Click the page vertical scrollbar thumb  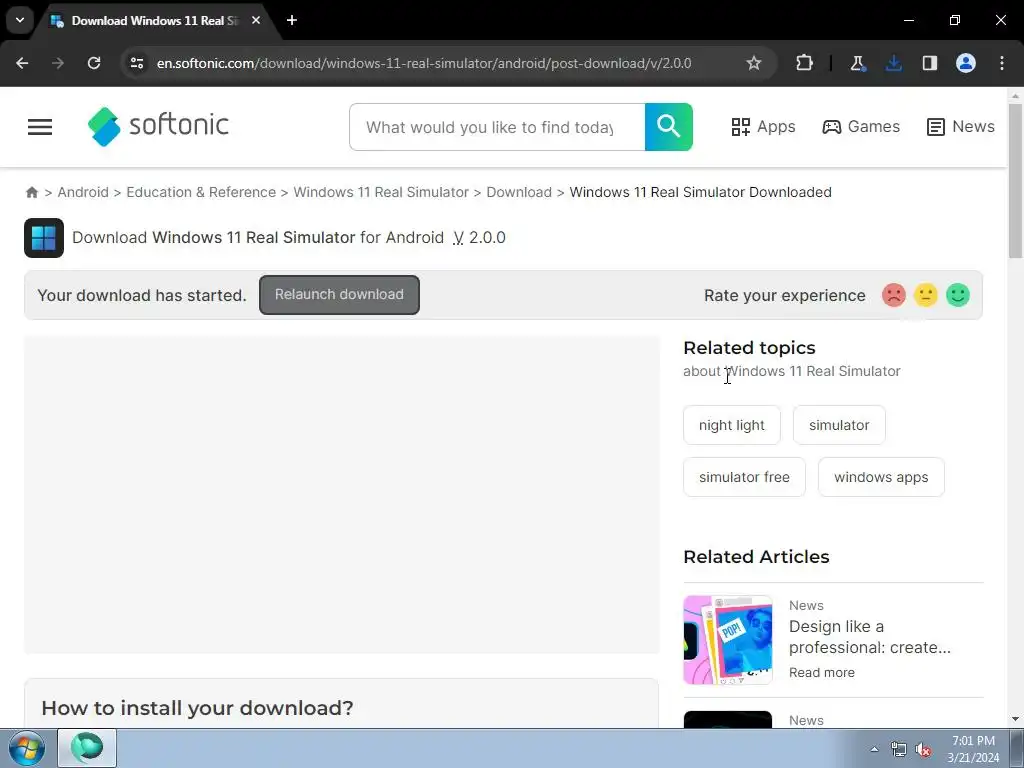1016,181
